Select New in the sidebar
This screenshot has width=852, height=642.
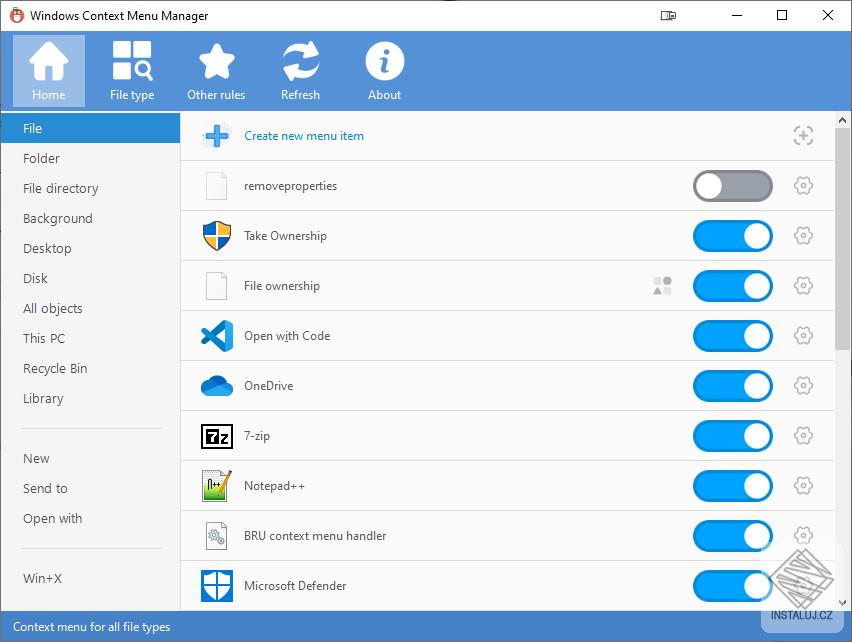tap(90, 458)
